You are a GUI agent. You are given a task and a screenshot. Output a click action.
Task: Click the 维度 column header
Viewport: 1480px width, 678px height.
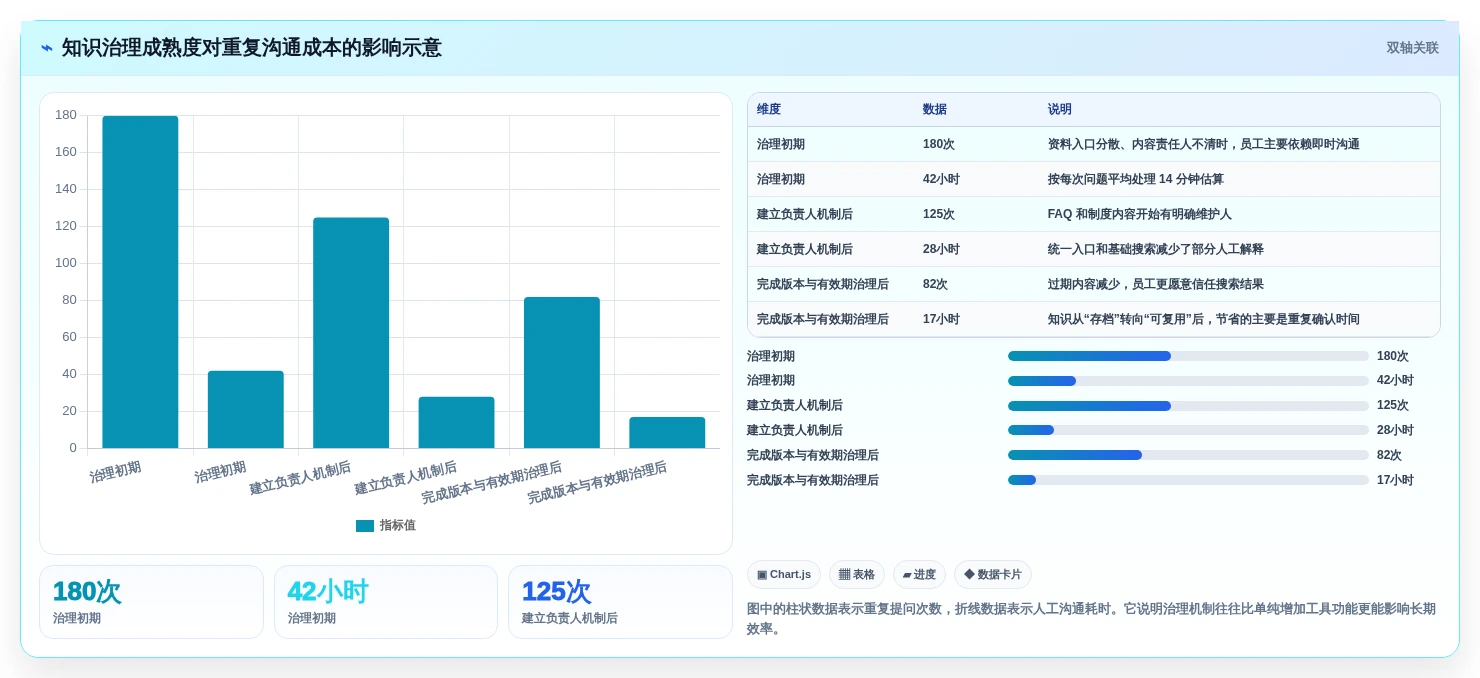point(769,109)
